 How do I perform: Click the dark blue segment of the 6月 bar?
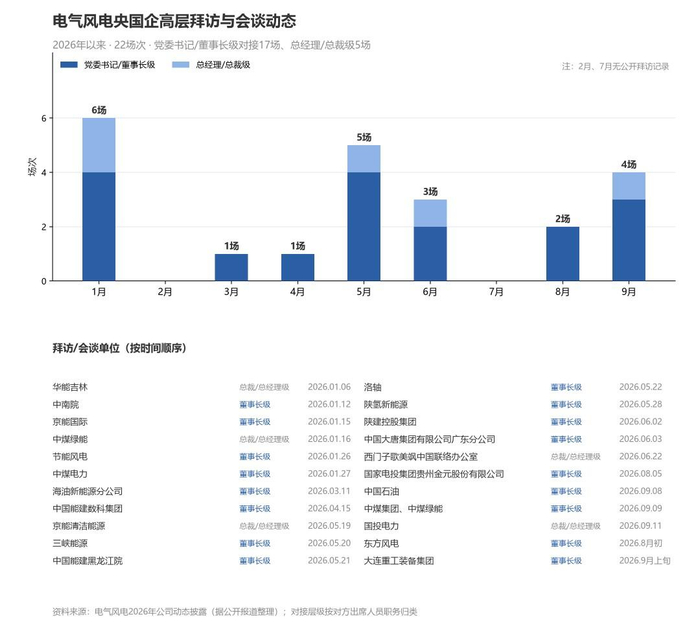pyautogui.click(x=430, y=254)
